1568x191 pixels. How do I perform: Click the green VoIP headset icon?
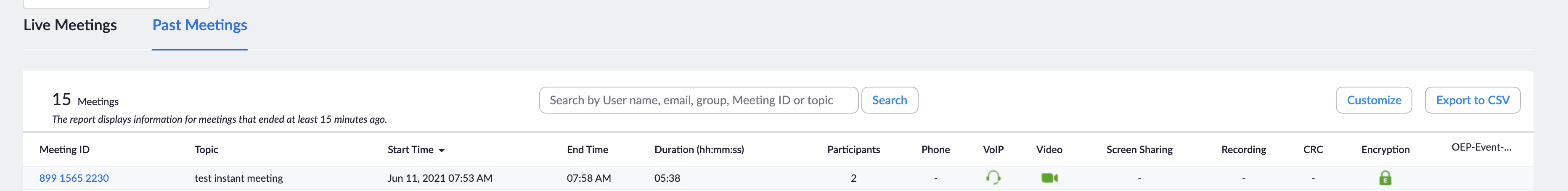pyautogui.click(x=993, y=178)
